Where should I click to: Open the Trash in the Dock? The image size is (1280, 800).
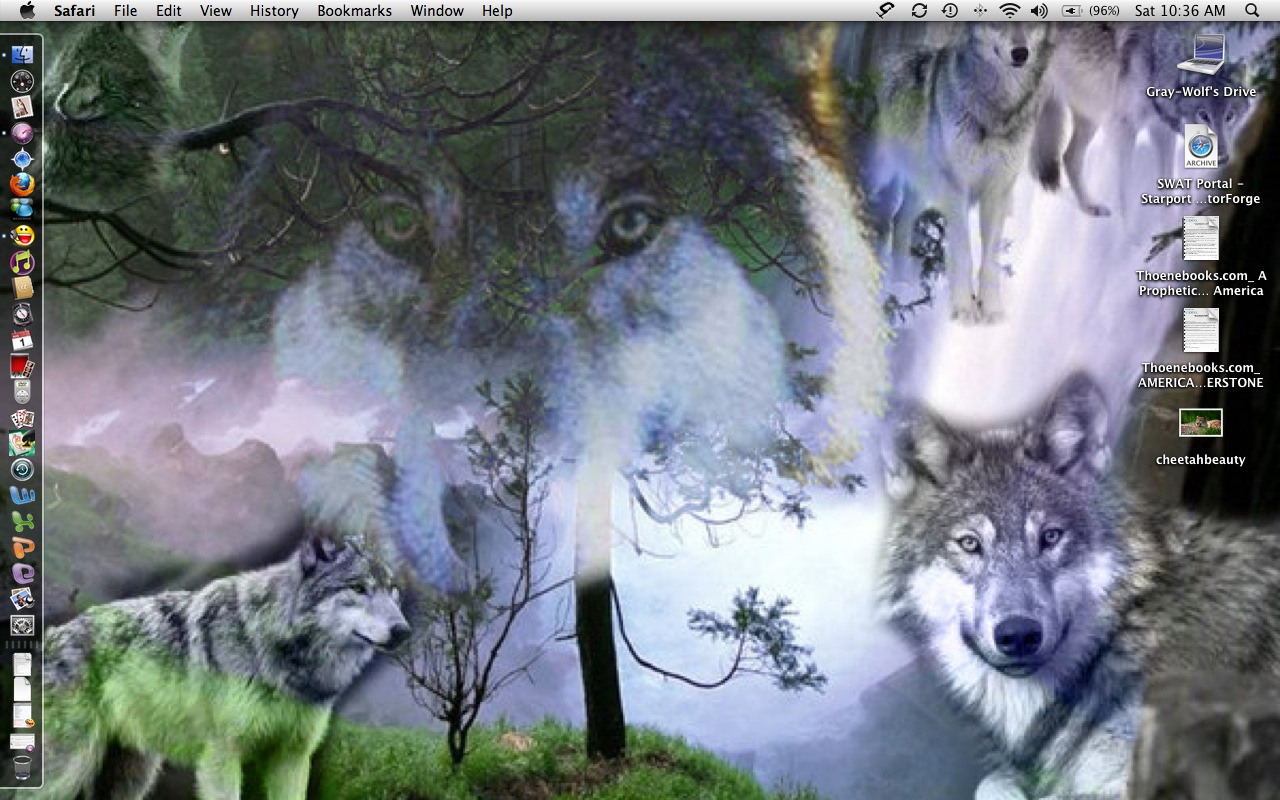click(22, 768)
